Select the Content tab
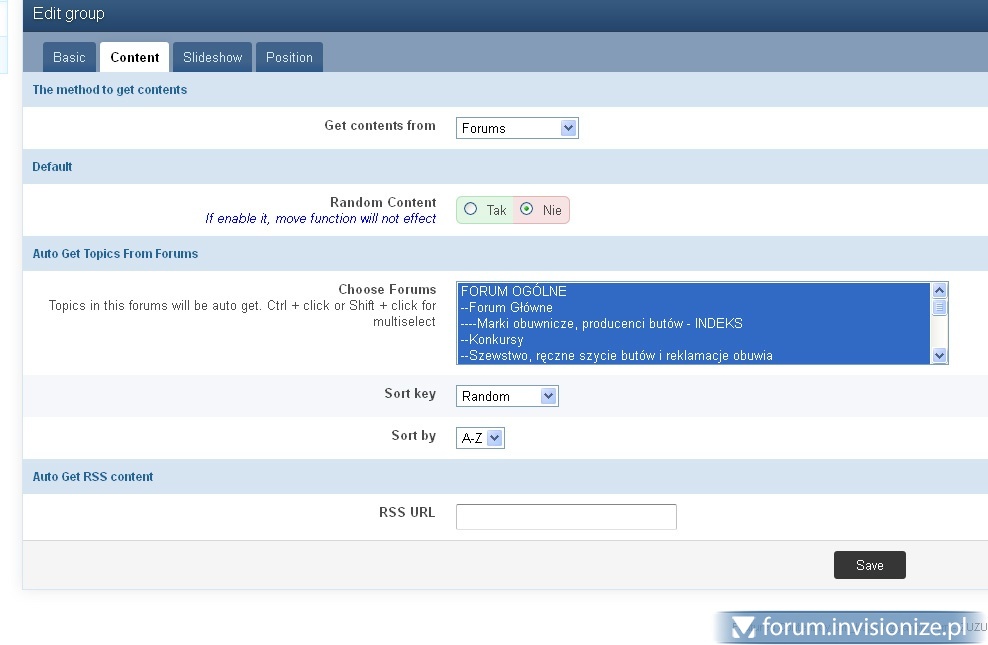Screen dimensions: 988x645 click(134, 57)
